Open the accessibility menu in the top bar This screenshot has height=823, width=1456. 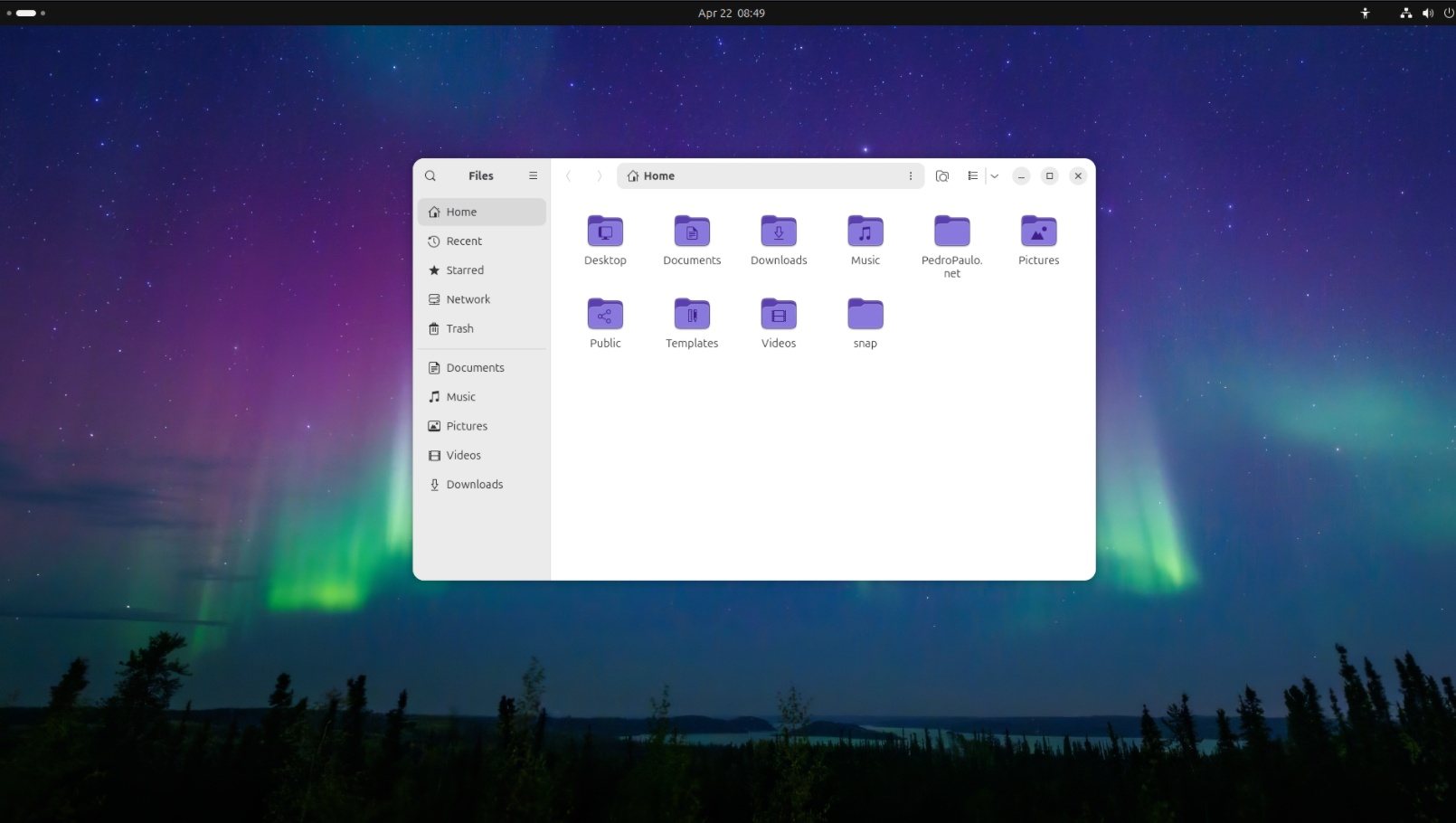pyautogui.click(x=1365, y=13)
